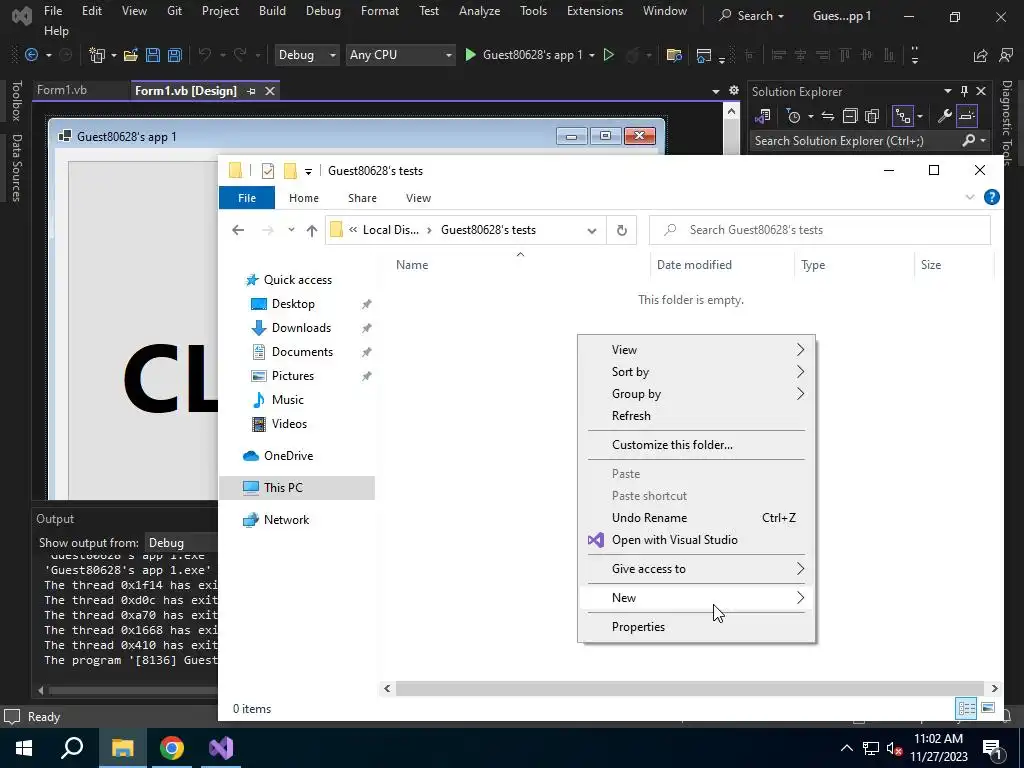
Task: Open the Toolbox side panel tab
Action: coord(17,101)
